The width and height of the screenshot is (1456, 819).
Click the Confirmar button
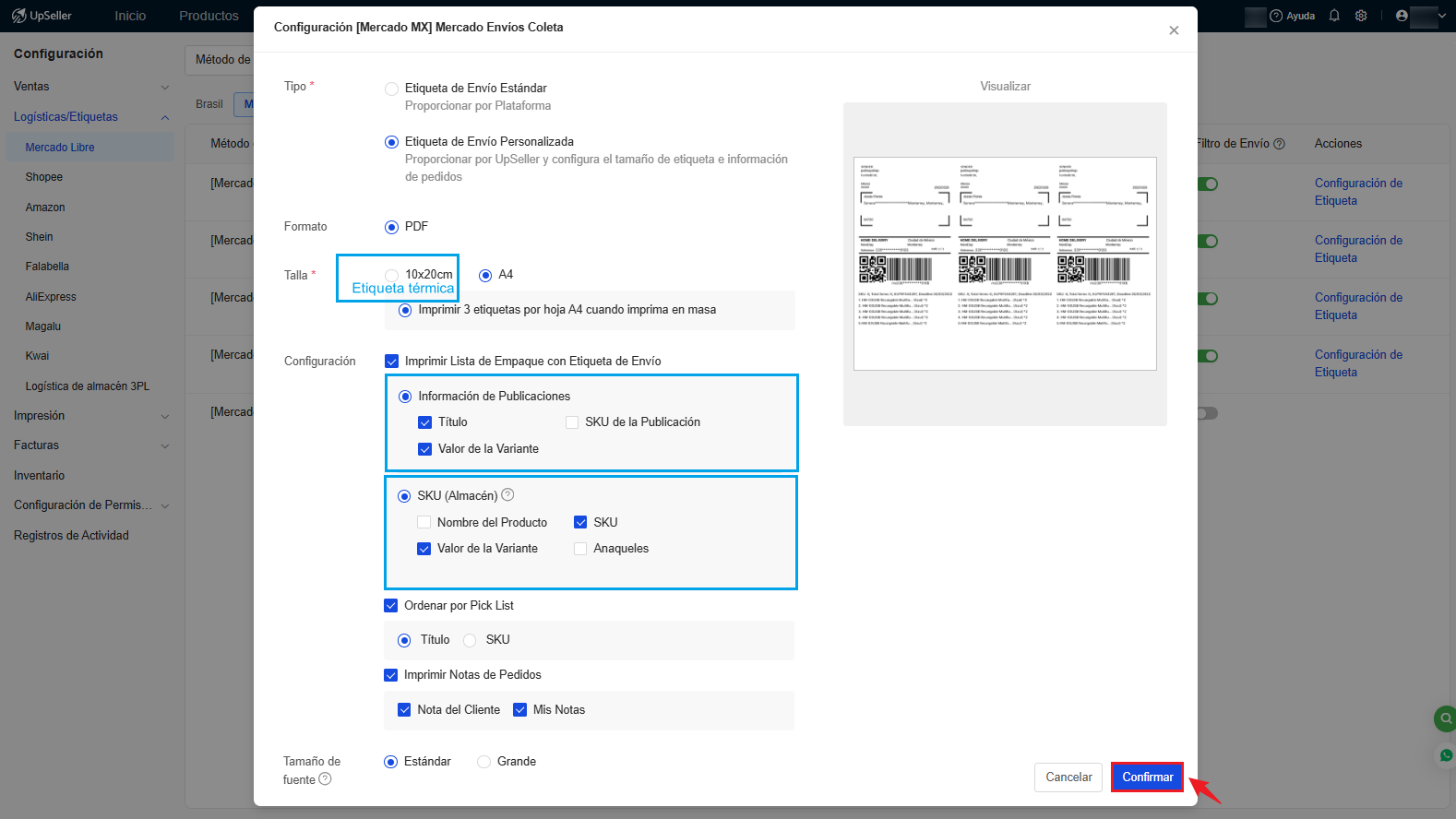(x=1147, y=777)
